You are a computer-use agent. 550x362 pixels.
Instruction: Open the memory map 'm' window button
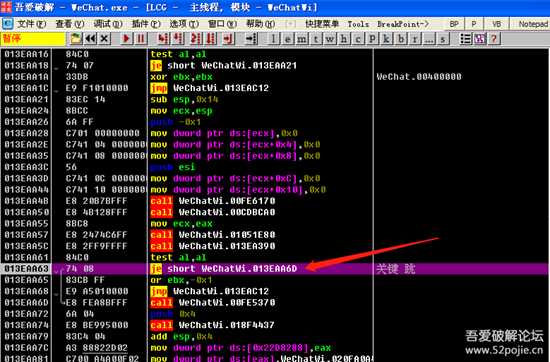click(301, 39)
